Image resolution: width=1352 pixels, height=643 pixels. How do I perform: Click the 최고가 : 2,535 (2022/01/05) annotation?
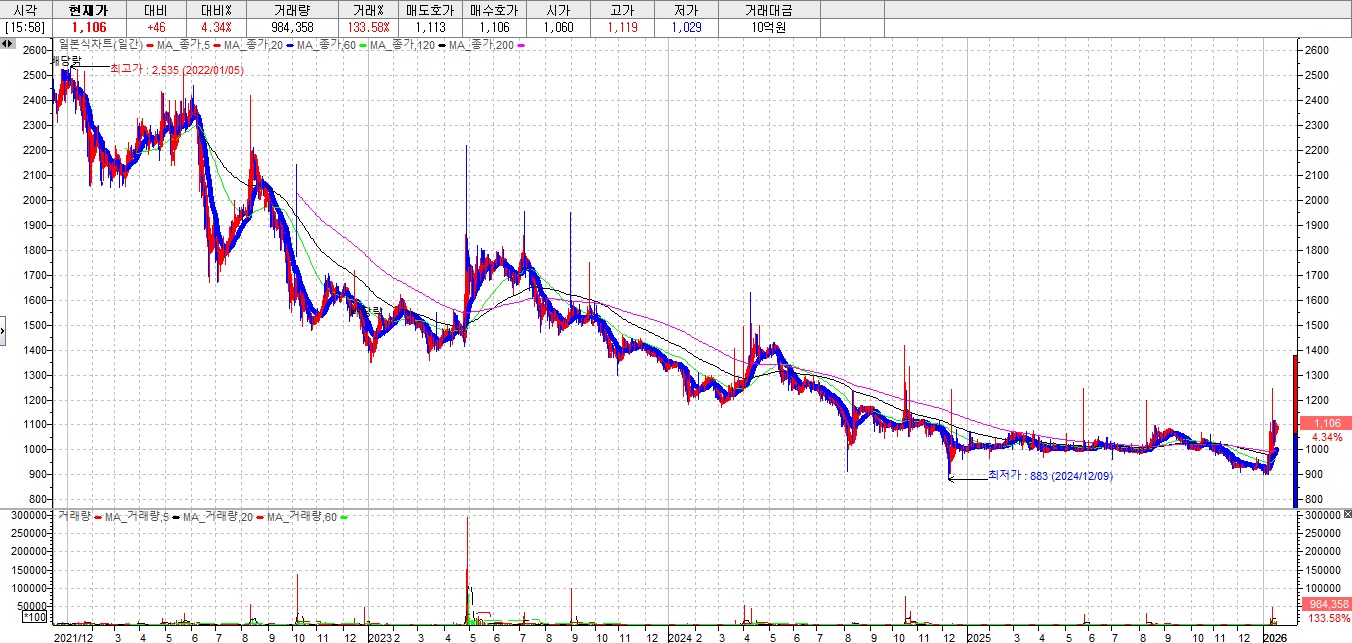[176, 70]
